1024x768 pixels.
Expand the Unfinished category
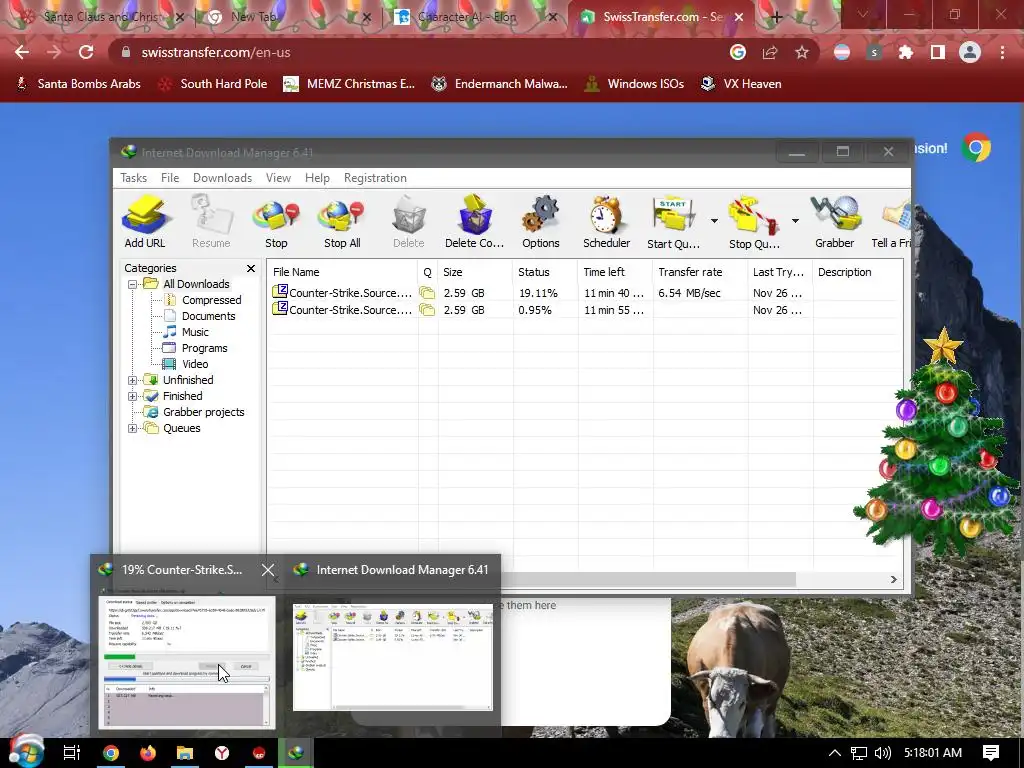pyautogui.click(x=133, y=380)
